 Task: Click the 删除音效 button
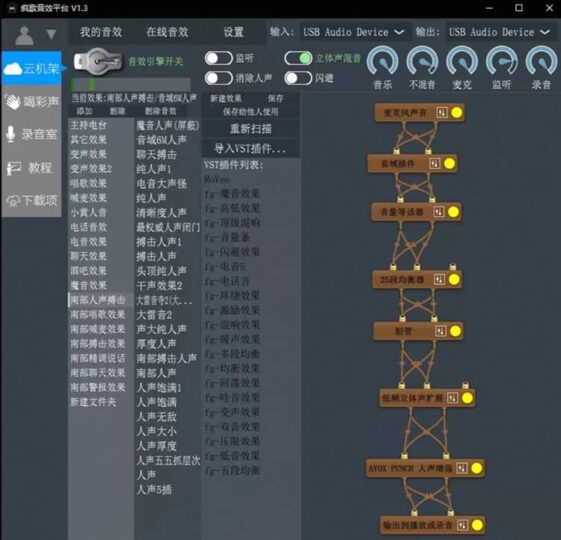coord(161,111)
